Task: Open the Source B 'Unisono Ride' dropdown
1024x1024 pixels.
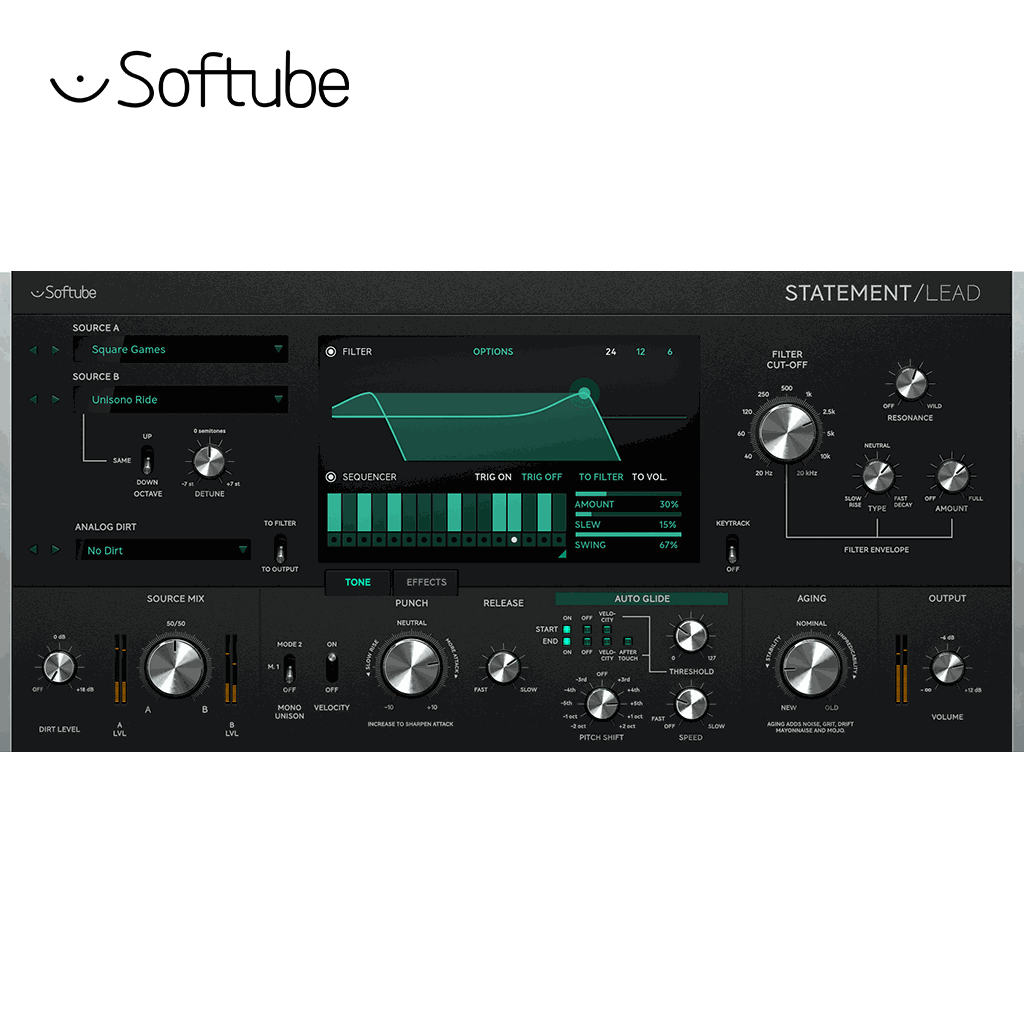Action: click(180, 399)
